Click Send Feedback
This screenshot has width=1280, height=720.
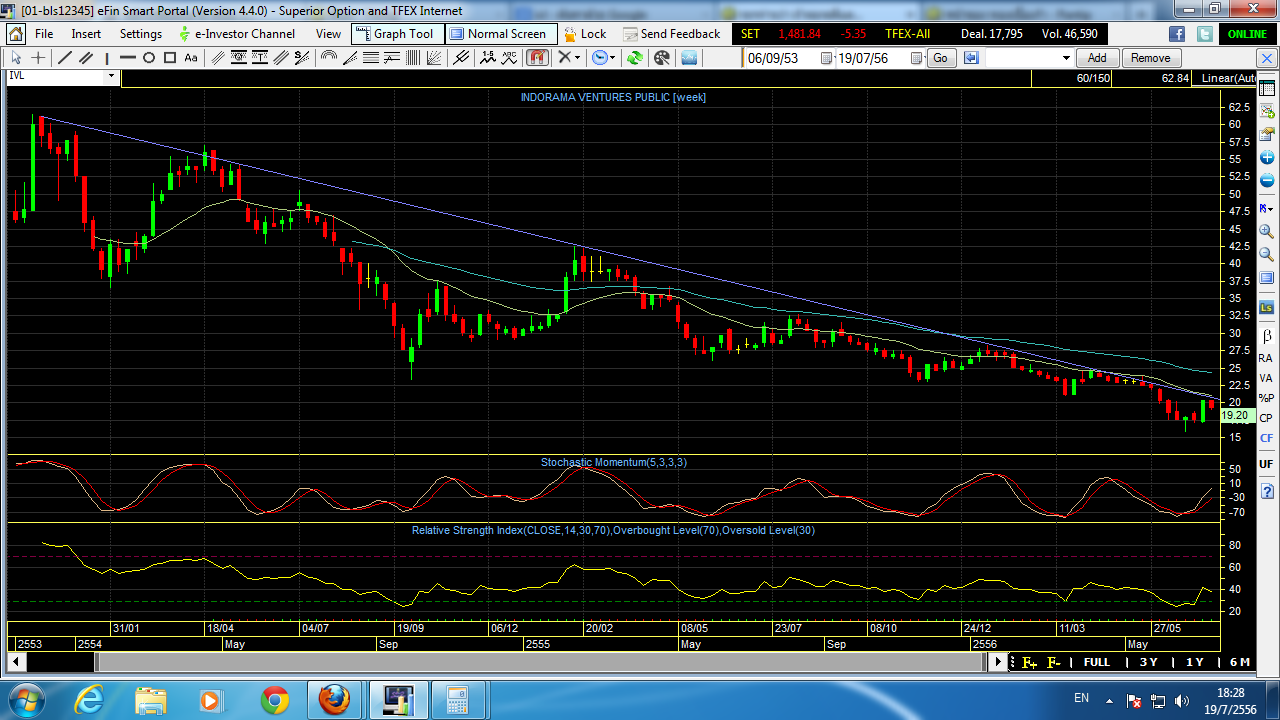[x=672, y=33]
